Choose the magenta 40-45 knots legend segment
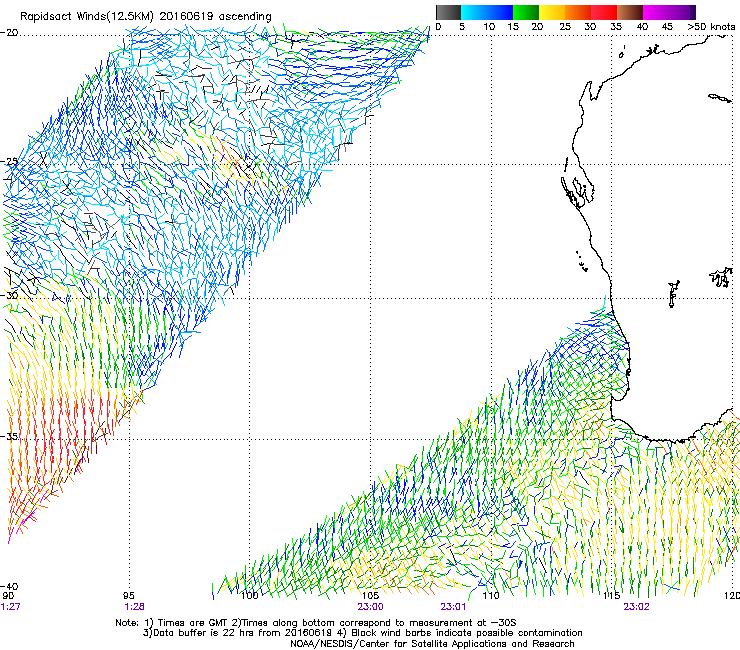This screenshot has height=650, width=740. [x=656, y=12]
